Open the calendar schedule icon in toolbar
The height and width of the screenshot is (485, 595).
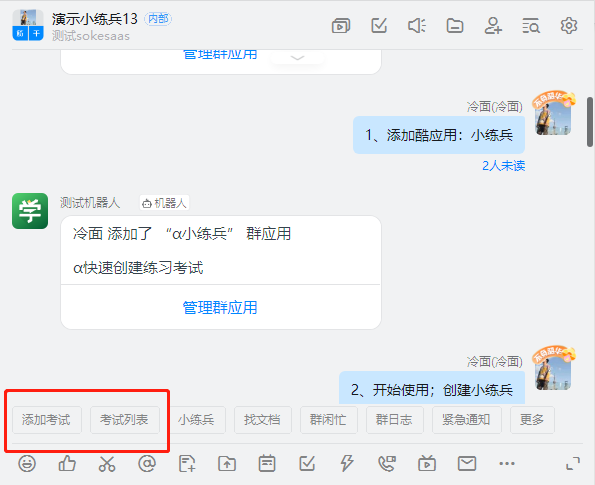267,463
